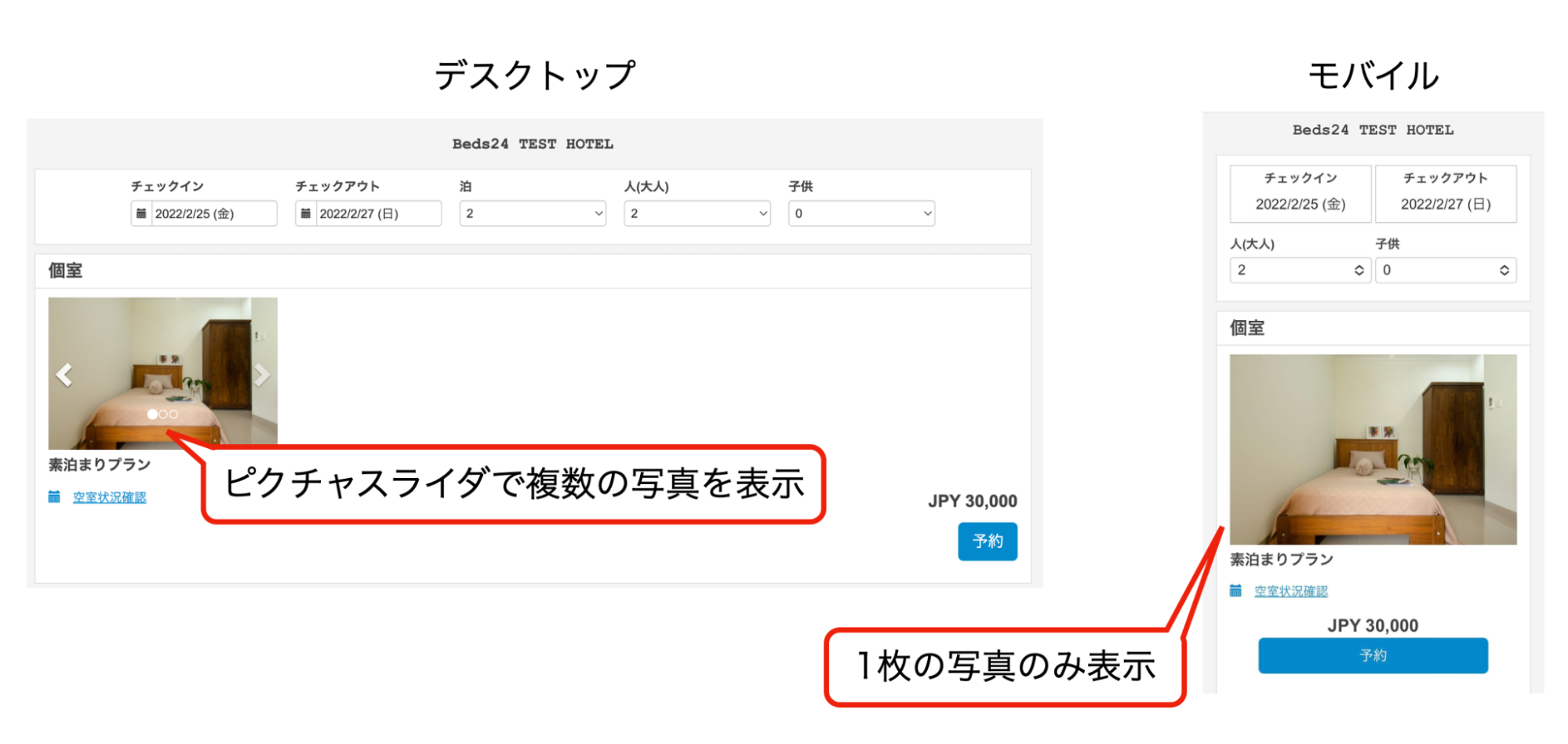Open the mobile 人(大人) adults selector
This screenshot has width=1568, height=744.
pyautogui.click(x=1300, y=270)
